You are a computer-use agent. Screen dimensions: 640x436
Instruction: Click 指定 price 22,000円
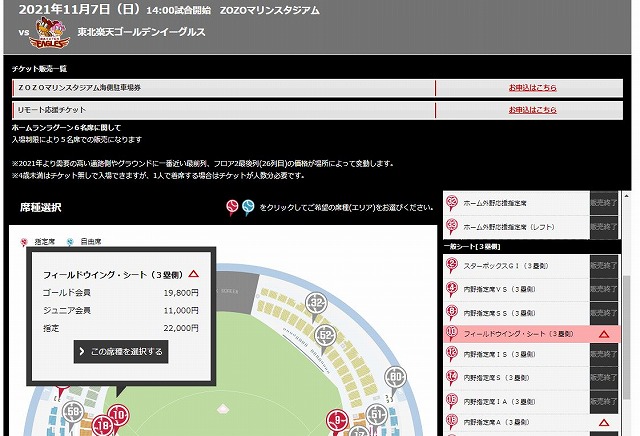click(181, 328)
